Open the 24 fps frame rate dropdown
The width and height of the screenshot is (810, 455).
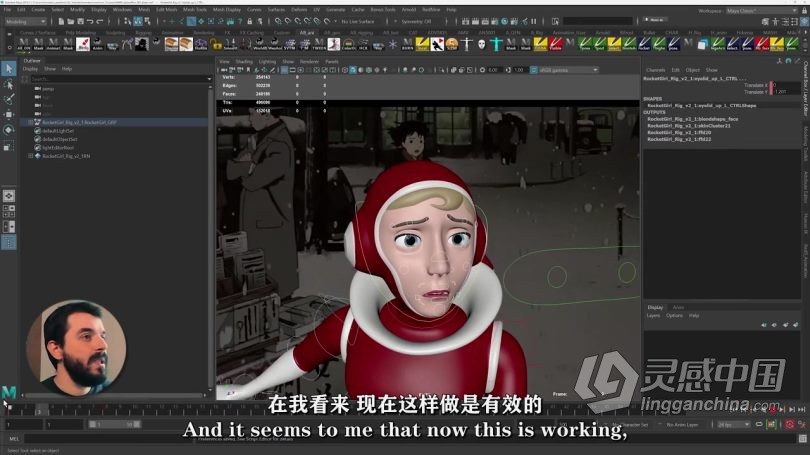point(734,425)
